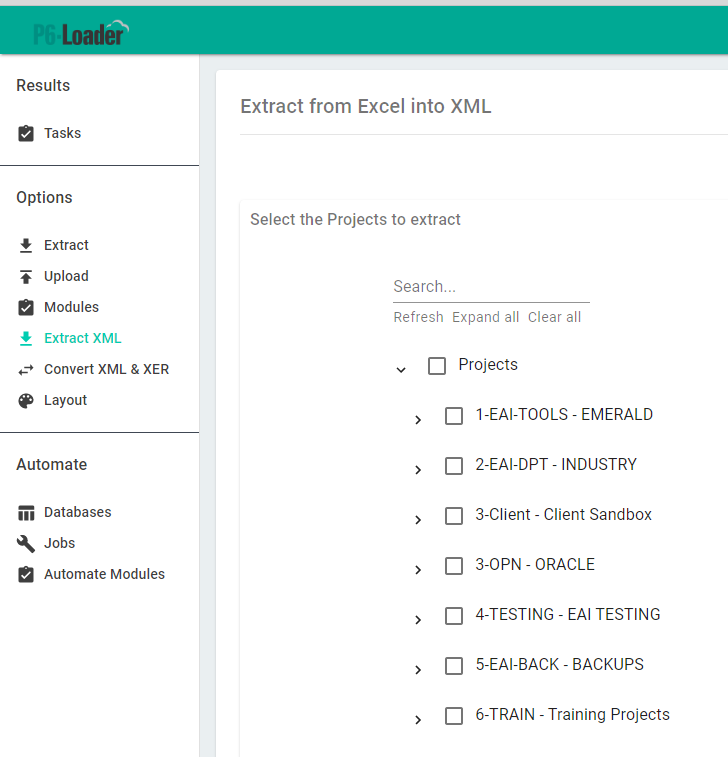Select the 4-TESTING - EAI TESTING checkbox

pos(454,616)
